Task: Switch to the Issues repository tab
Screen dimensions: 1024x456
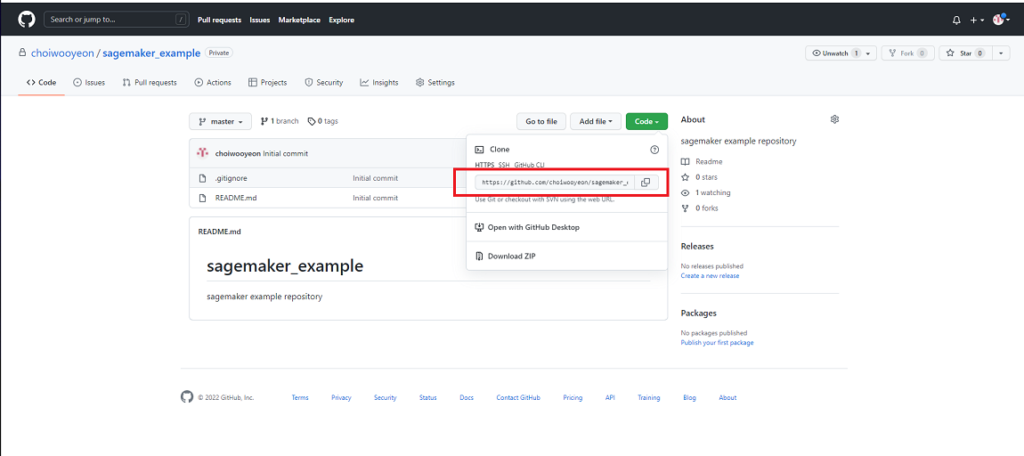Action: coord(89,82)
